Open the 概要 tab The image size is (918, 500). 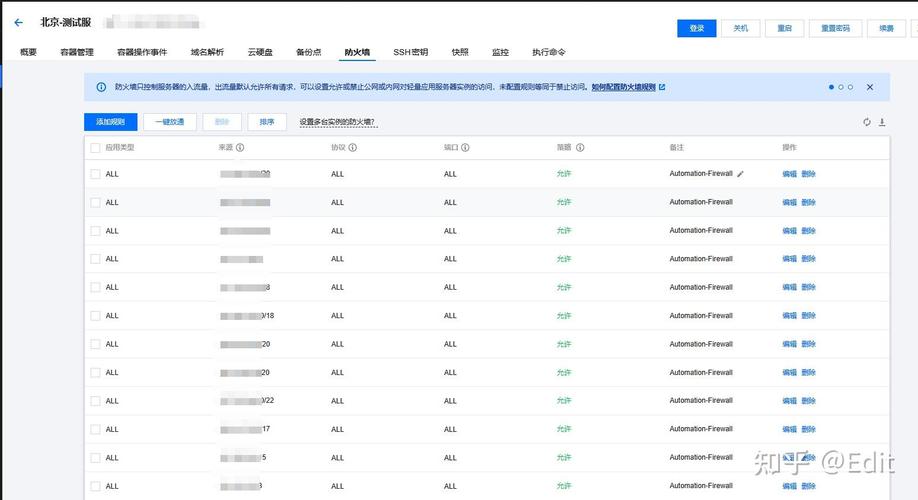(28, 52)
